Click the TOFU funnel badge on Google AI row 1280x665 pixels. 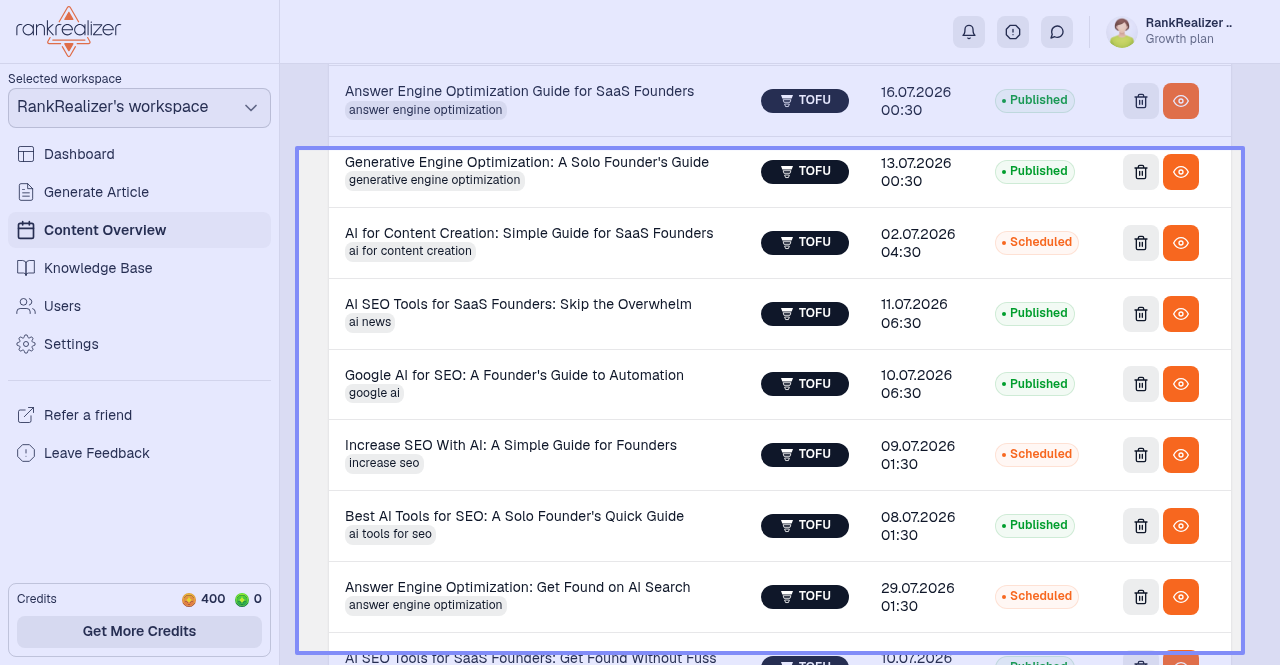[x=805, y=384]
